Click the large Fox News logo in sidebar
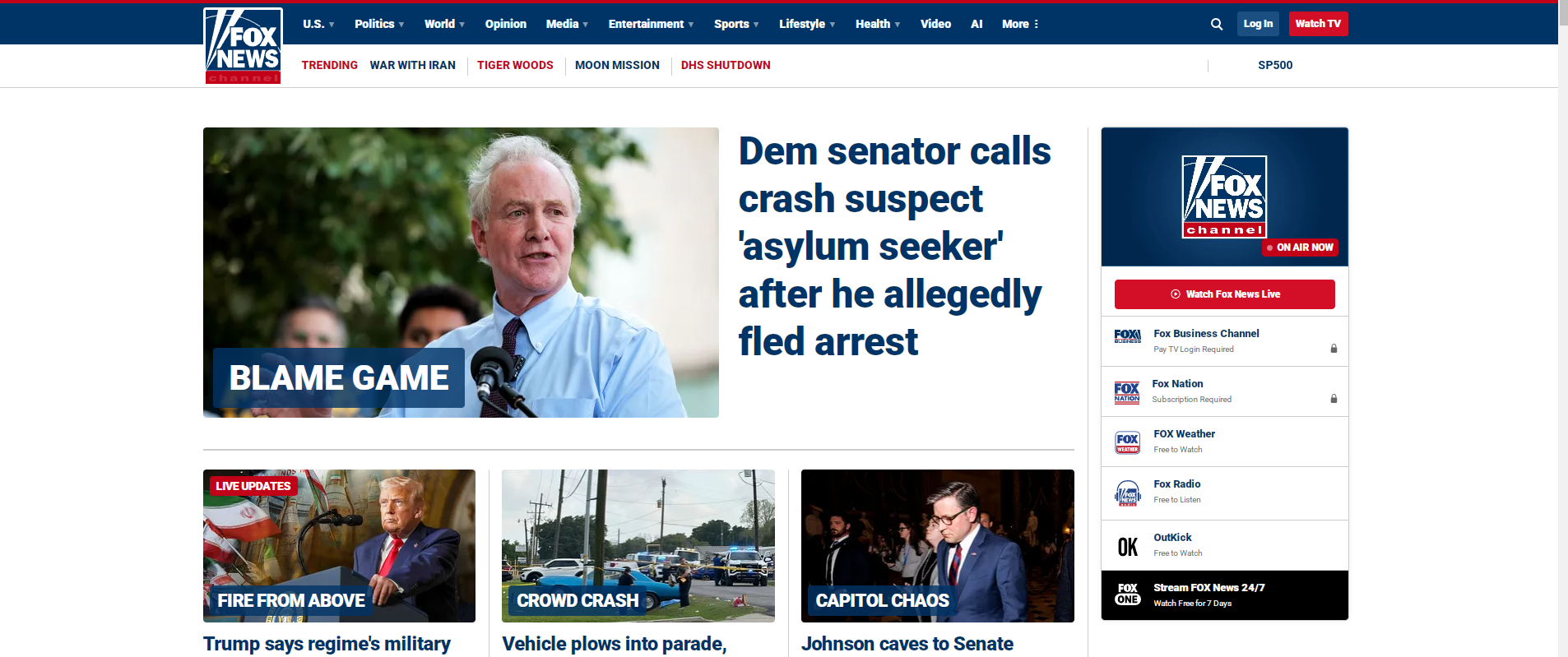 point(1224,197)
